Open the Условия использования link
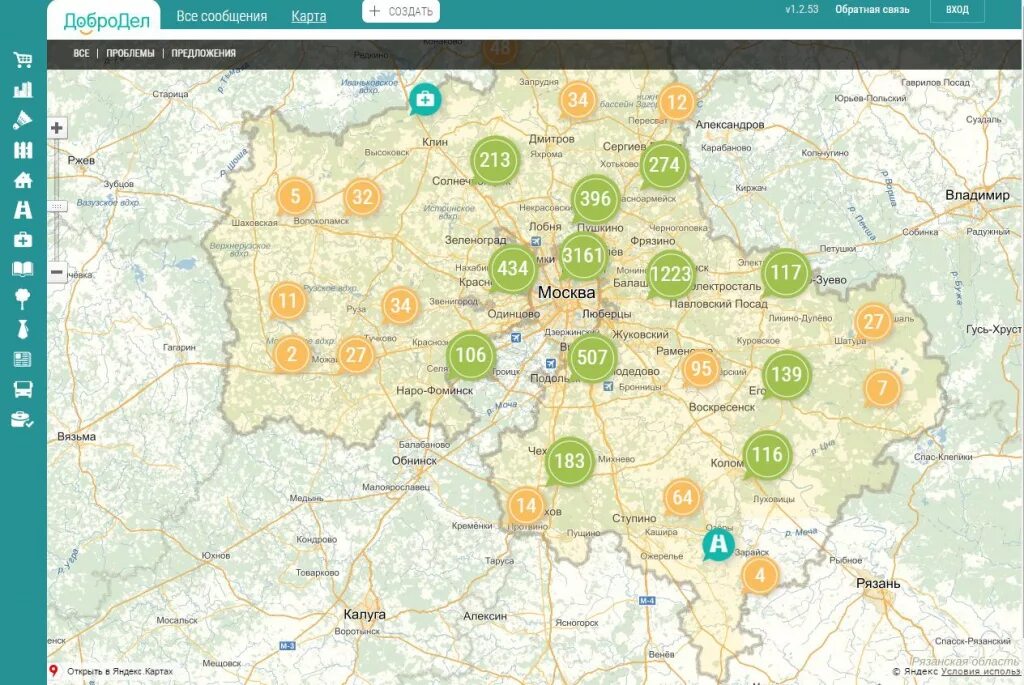The image size is (1024, 685). (982, 671)
